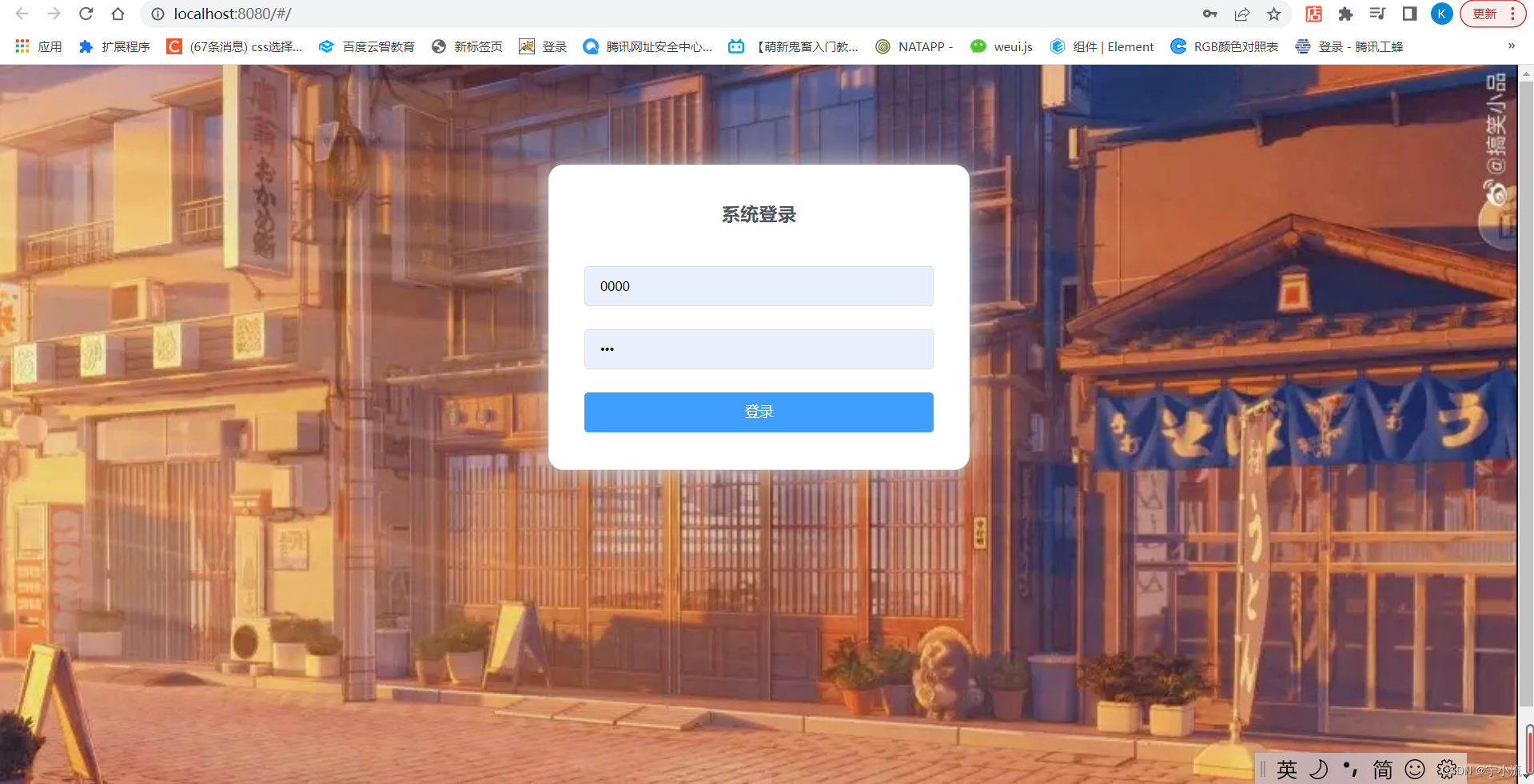Viewport: 1534px width, 784px height.
Task: Click the username field containing 0000
Action: (x=759, y=286)
